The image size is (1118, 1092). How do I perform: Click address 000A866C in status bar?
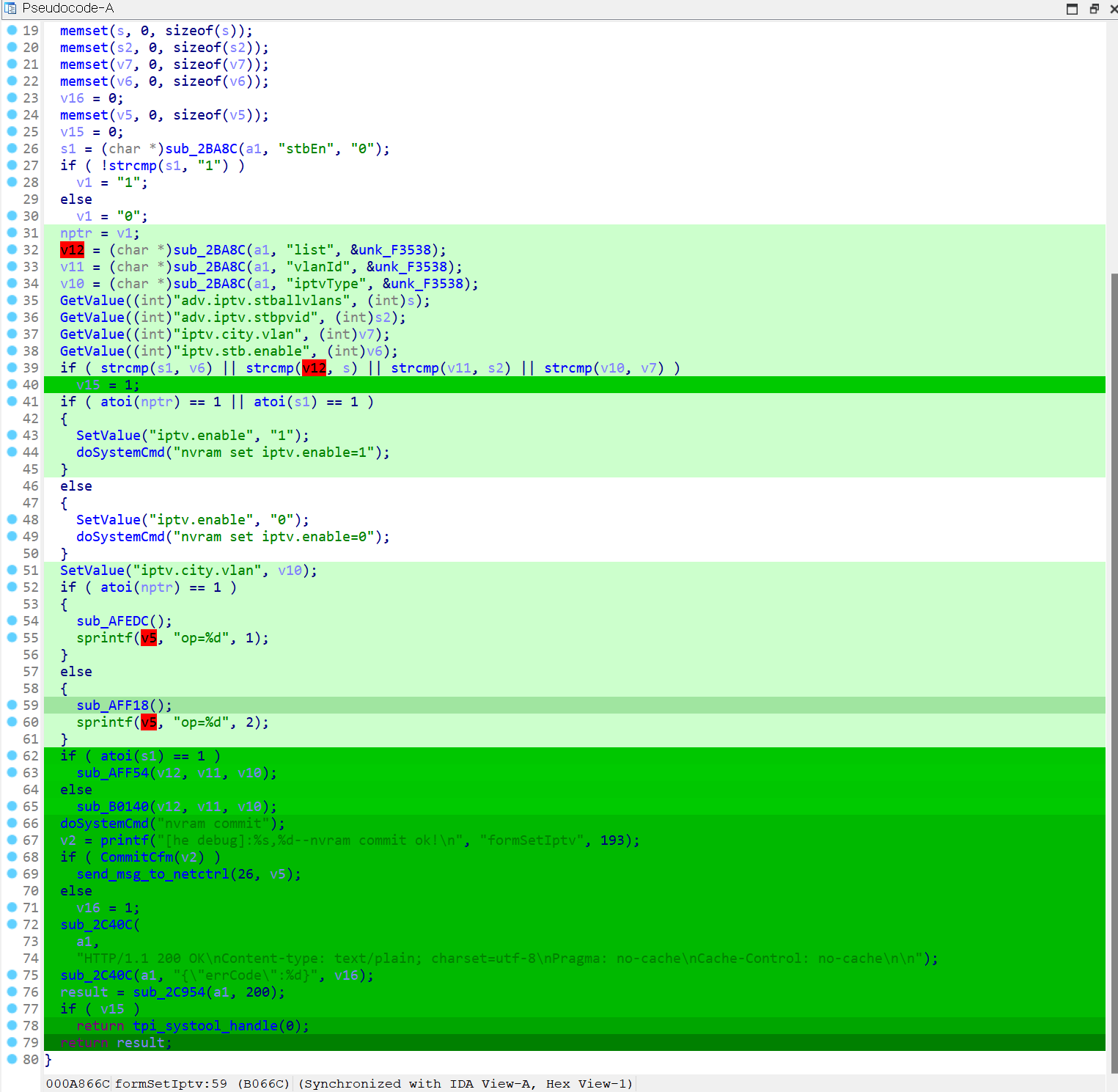[78, 1084]
